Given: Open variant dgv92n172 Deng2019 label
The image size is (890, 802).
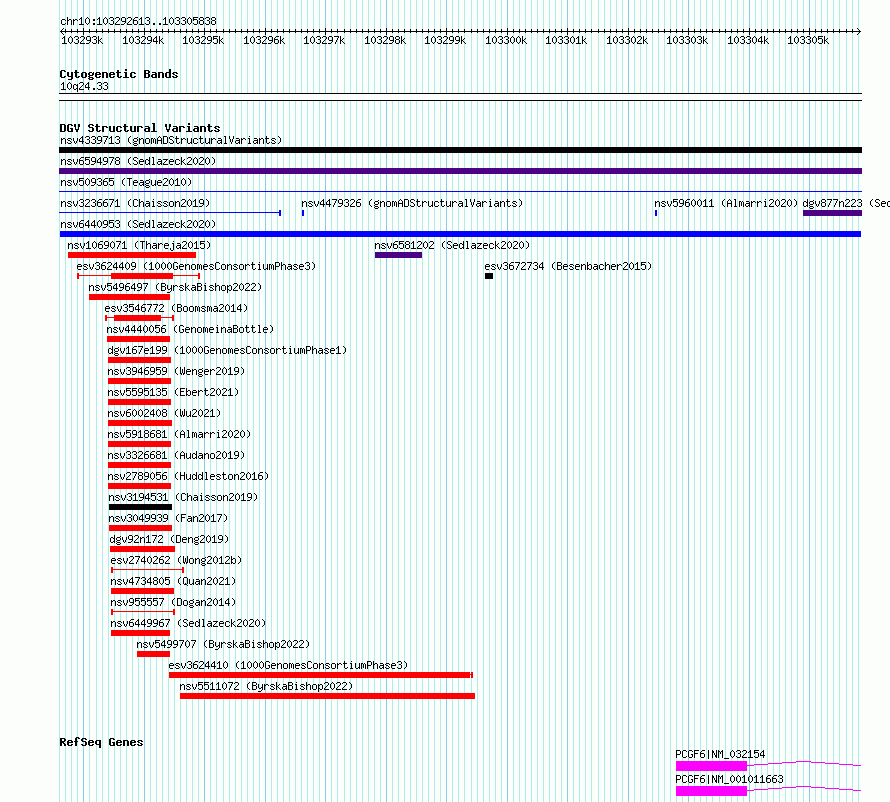Looking at the screenshot, I should point(169,539).
